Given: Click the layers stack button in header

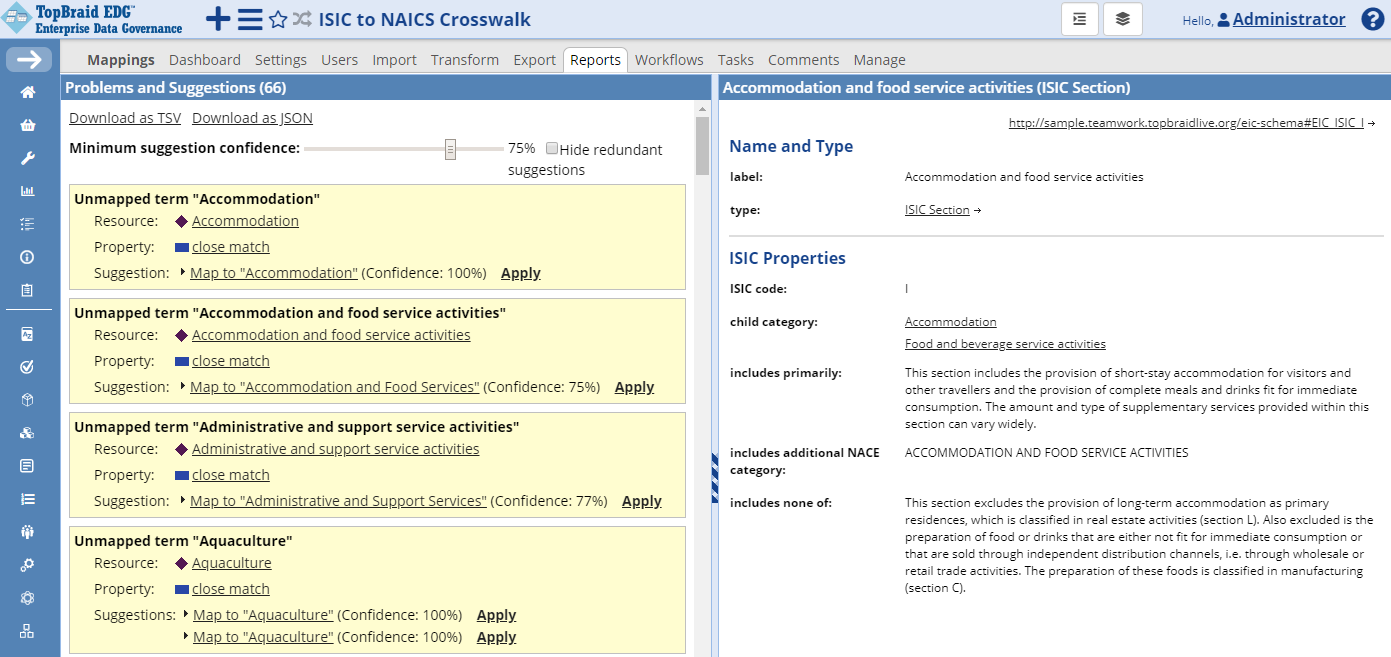Looking at the screenshot, I should (x=1123, y=19).
